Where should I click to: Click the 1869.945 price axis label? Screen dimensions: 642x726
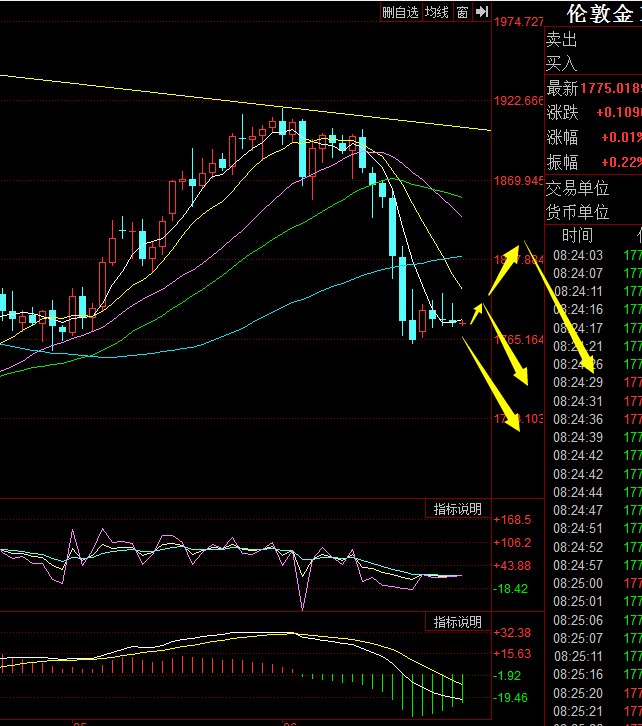[518, 181]
